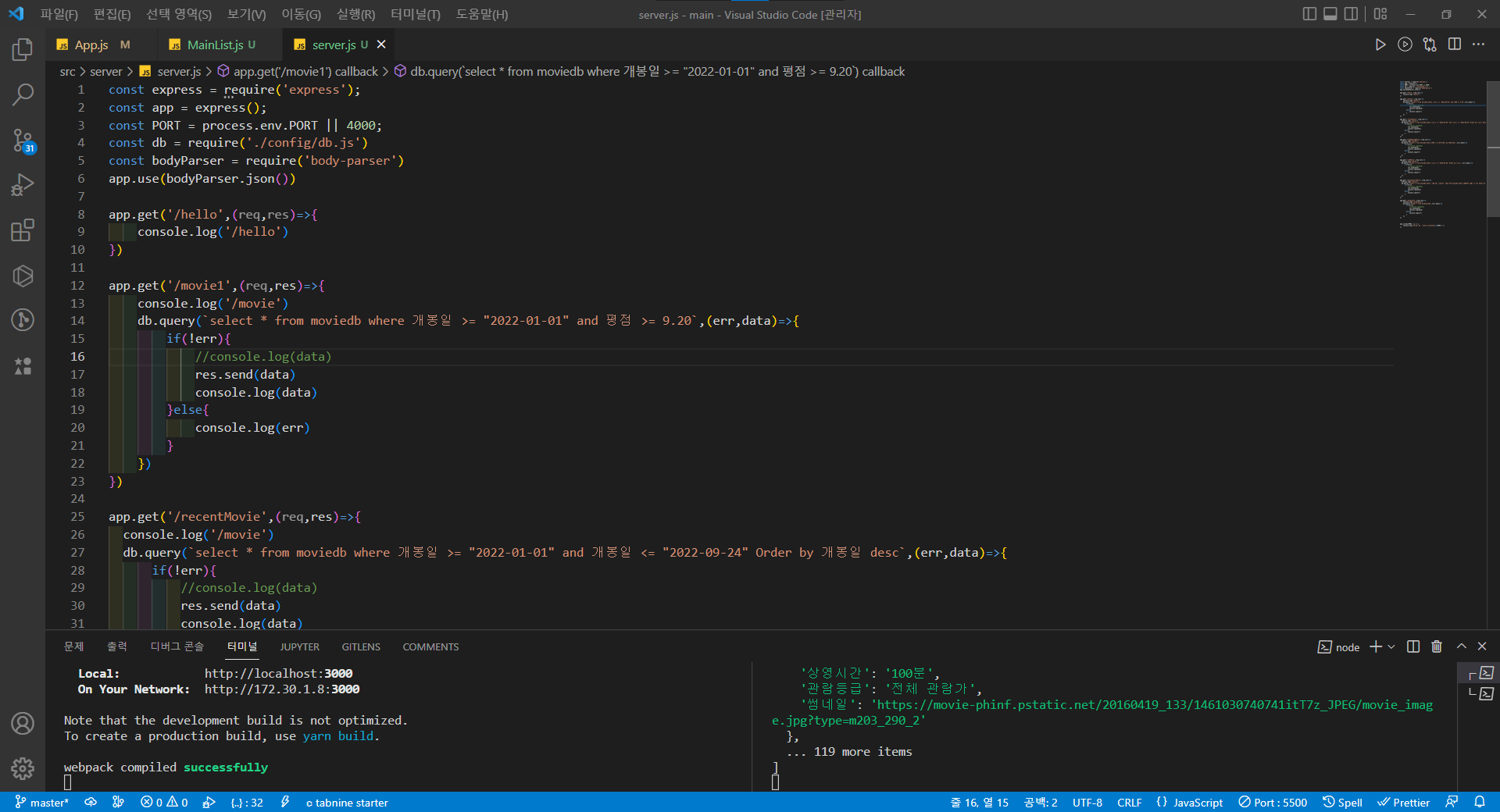Toggle Live Server on Port 5500

pos(1273,802)
